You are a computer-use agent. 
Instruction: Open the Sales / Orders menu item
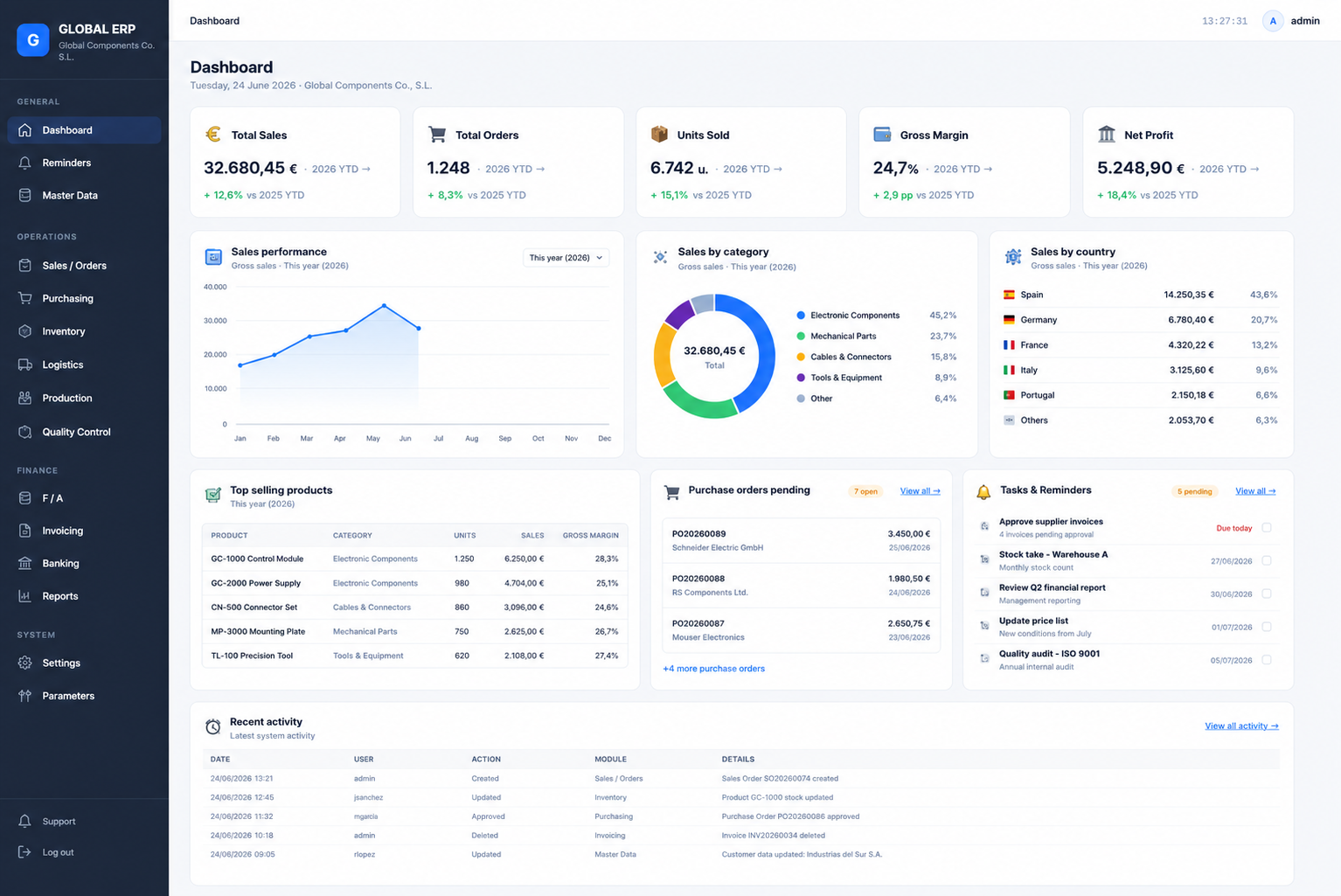click(84, 266)
